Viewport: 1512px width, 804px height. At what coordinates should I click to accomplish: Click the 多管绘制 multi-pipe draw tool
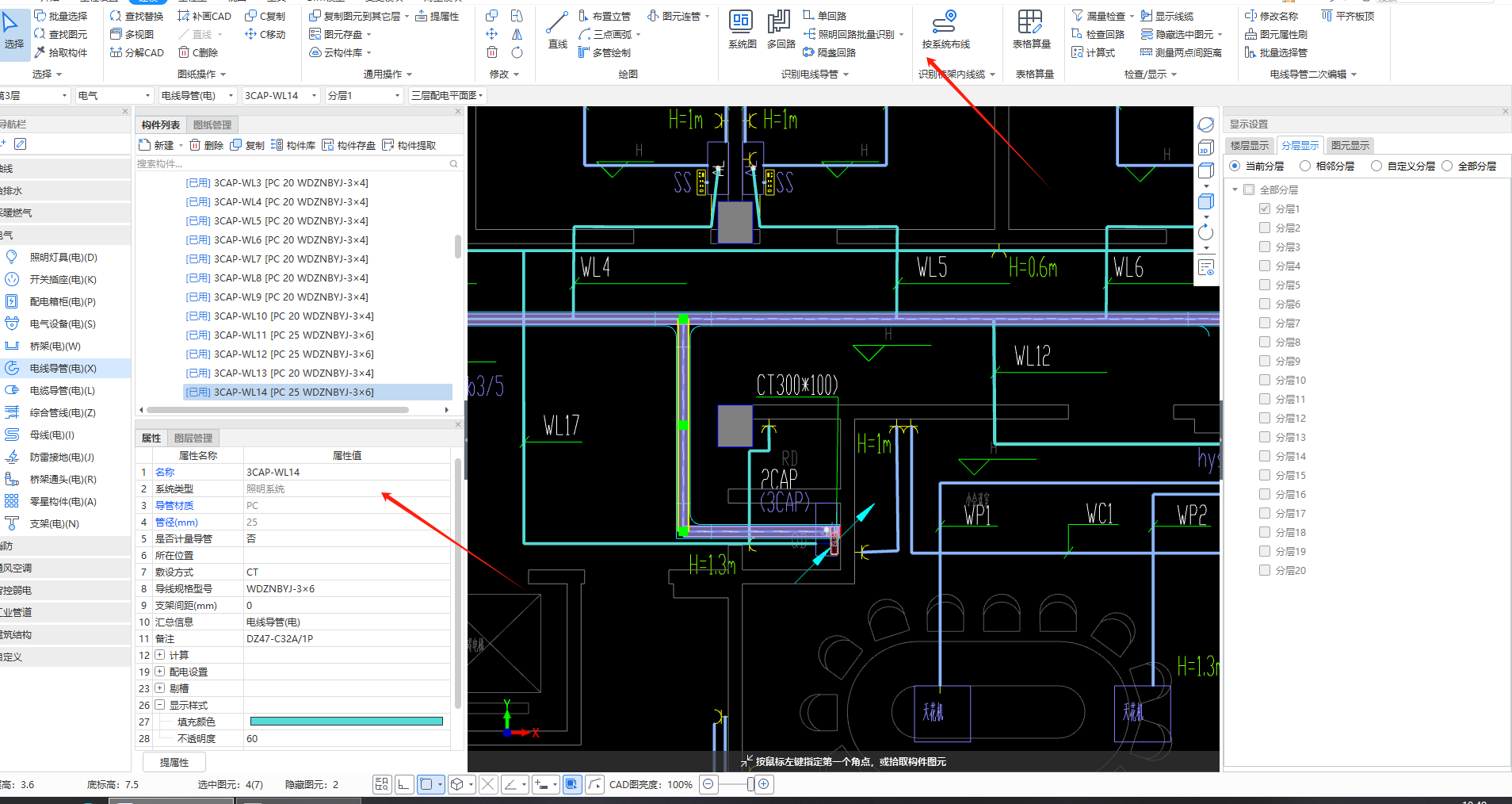pos(605,52)
